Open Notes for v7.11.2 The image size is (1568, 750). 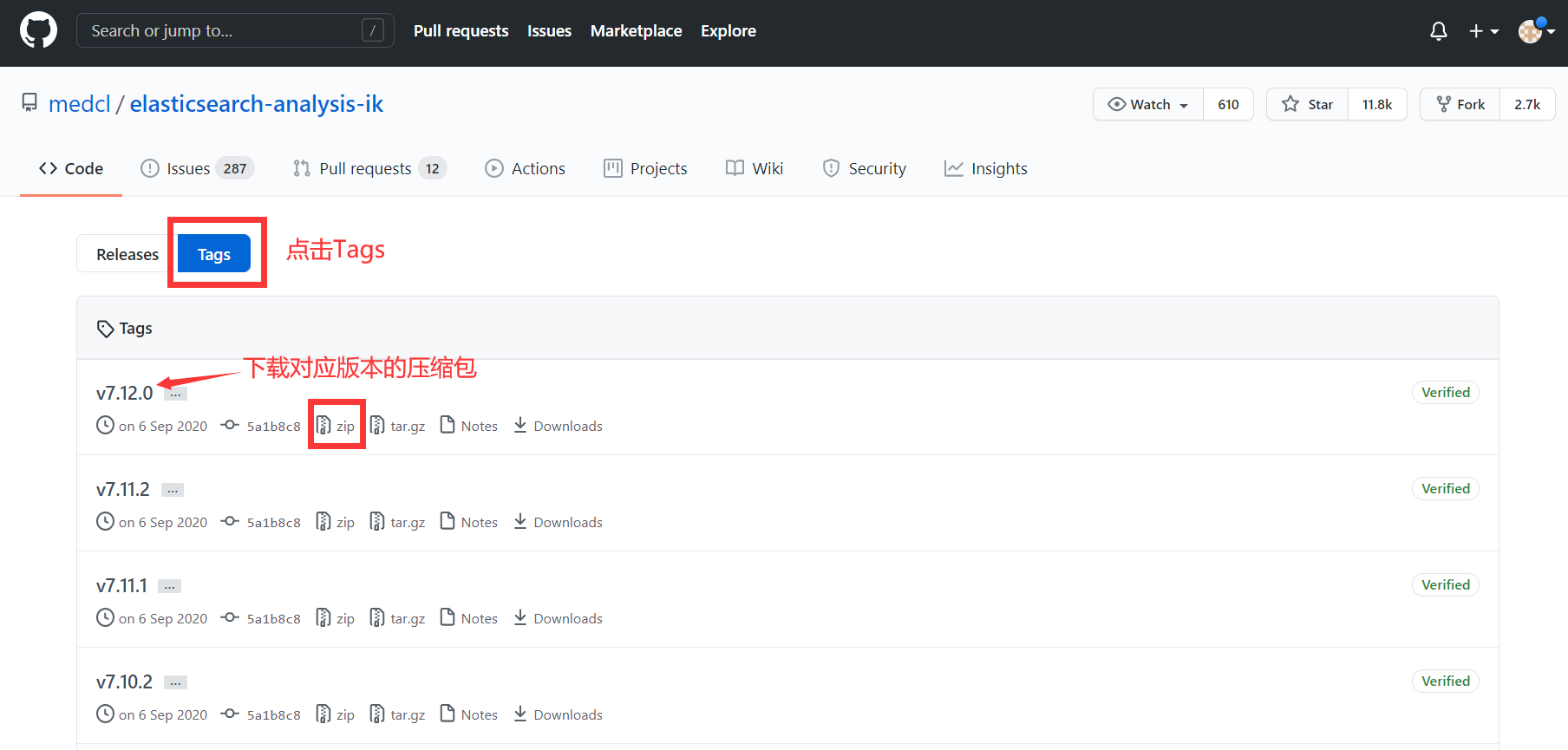(468, 522)
